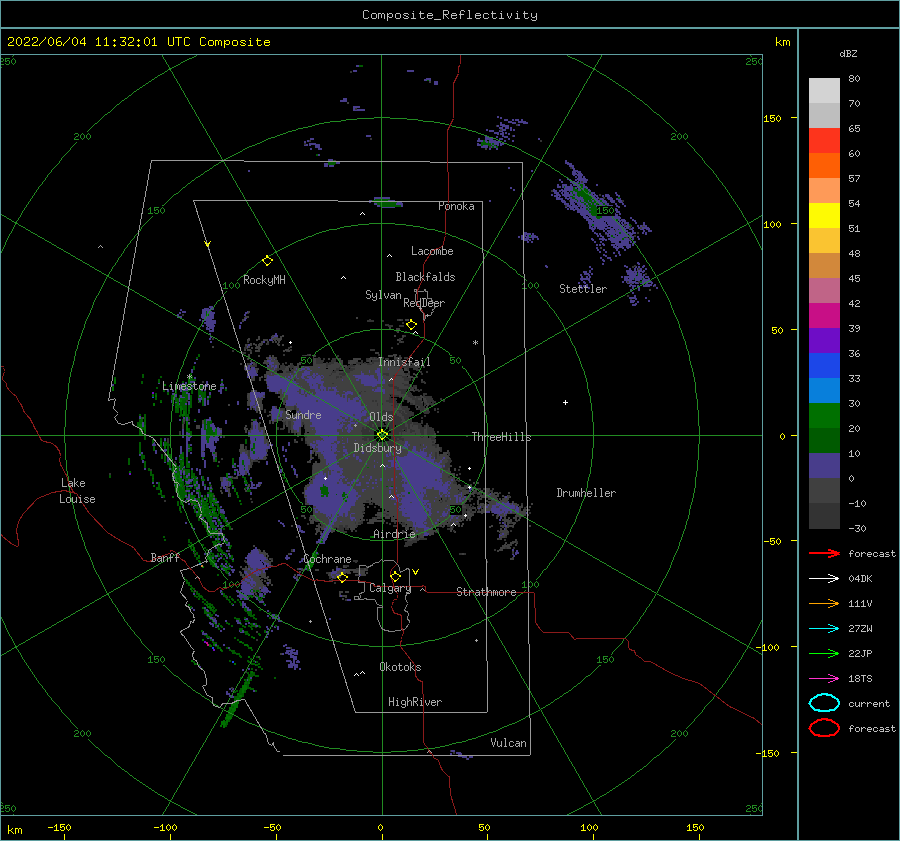Select the Lacombe label
This screenshot has height=841, width=900.
(432, 251)
